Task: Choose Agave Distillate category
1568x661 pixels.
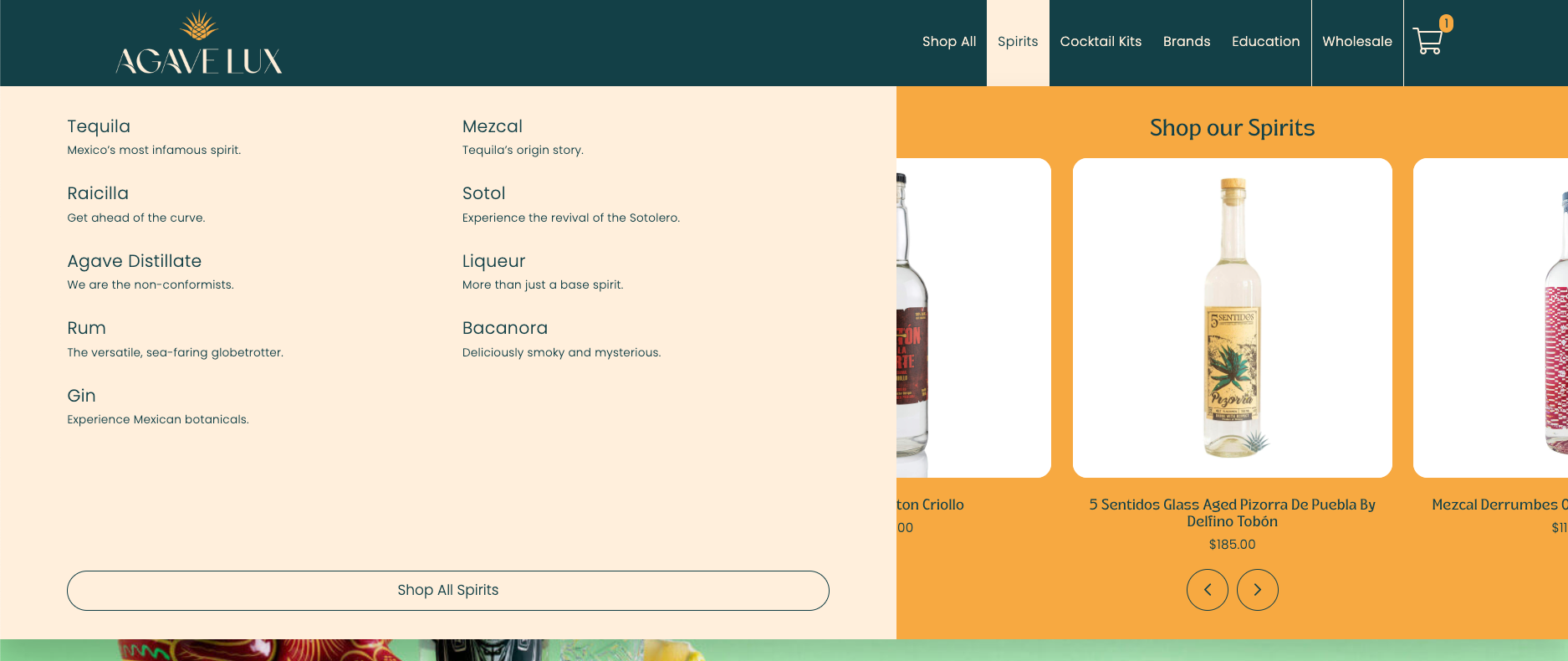Action: tap(134, 261)
